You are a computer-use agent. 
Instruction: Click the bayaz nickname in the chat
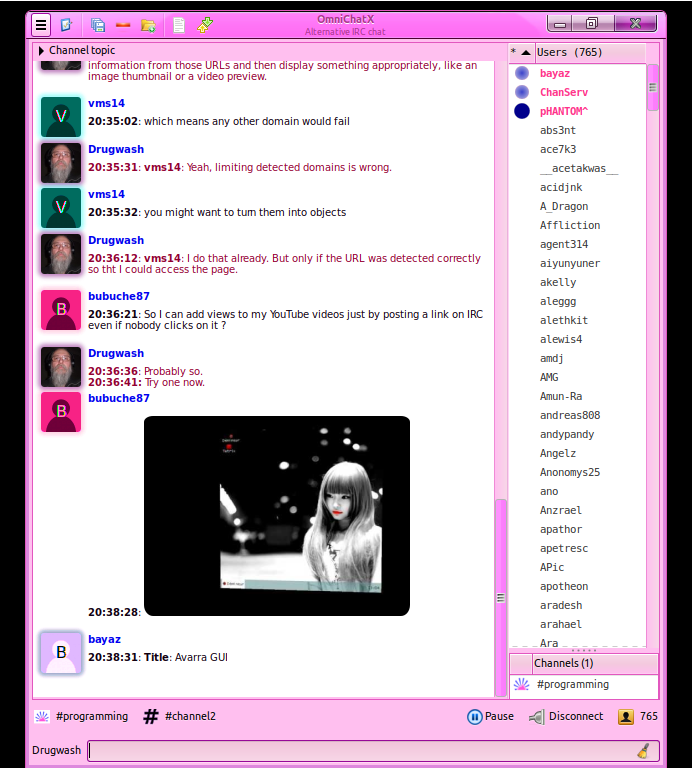(x=104, y=639)
